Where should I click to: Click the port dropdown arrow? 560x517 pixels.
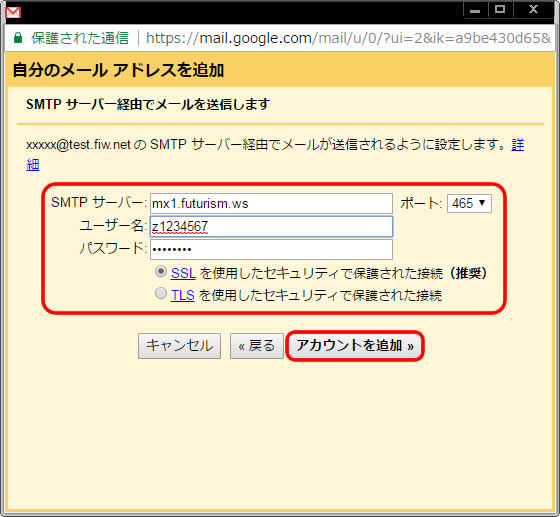(482, 203)
